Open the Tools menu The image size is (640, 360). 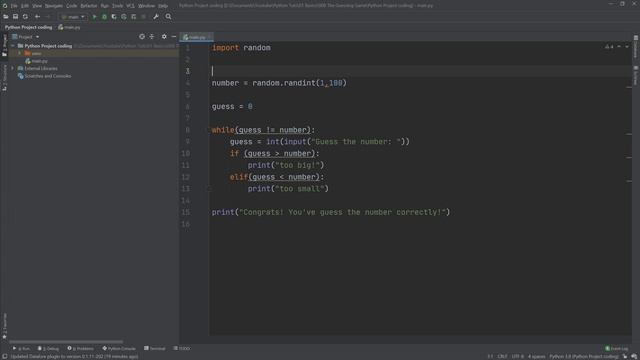[x=118, y=6]
